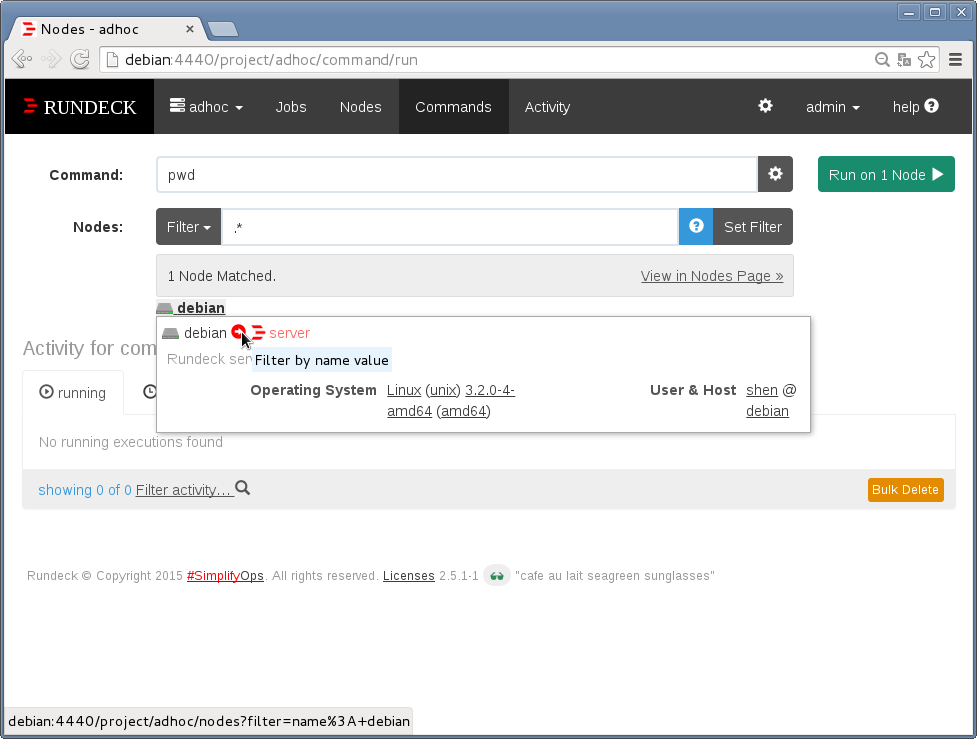
Task: Bookmark page with star icon
Action: coord(927,59)
